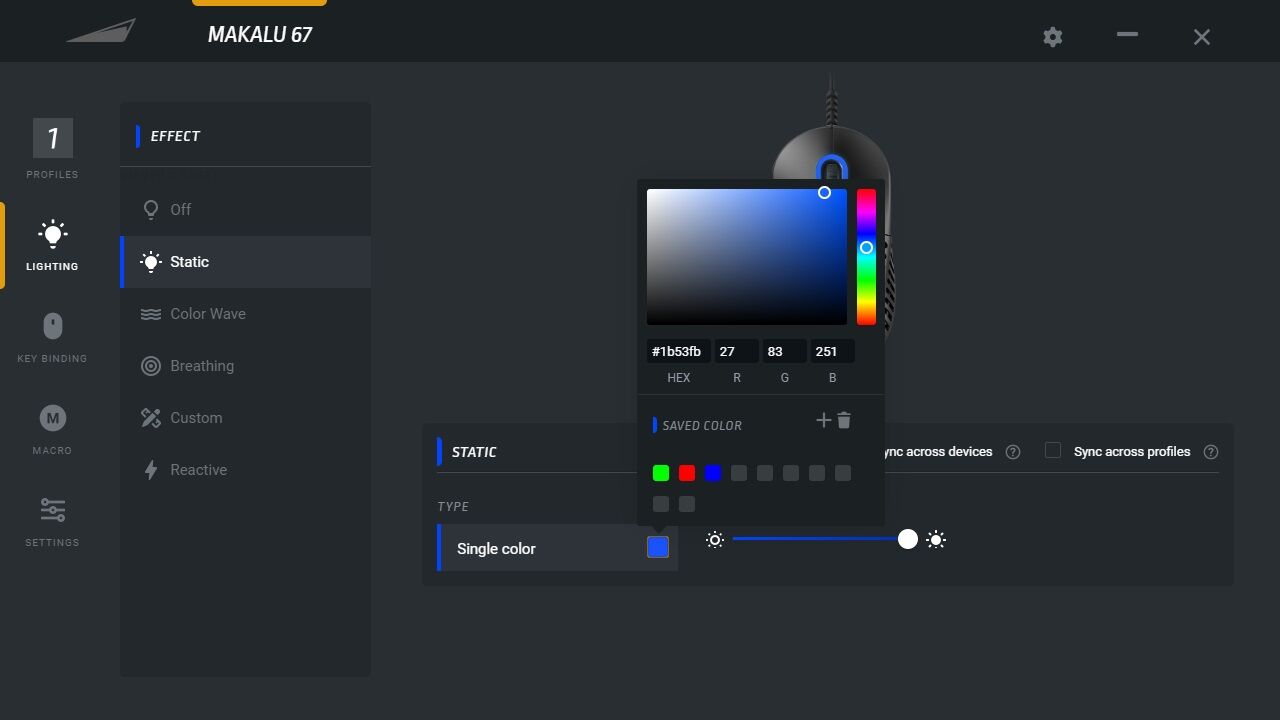Click the full brightness sun icon
This screenshot has width=1280, height=720.
pyautogui.click(x=936, y=540)
